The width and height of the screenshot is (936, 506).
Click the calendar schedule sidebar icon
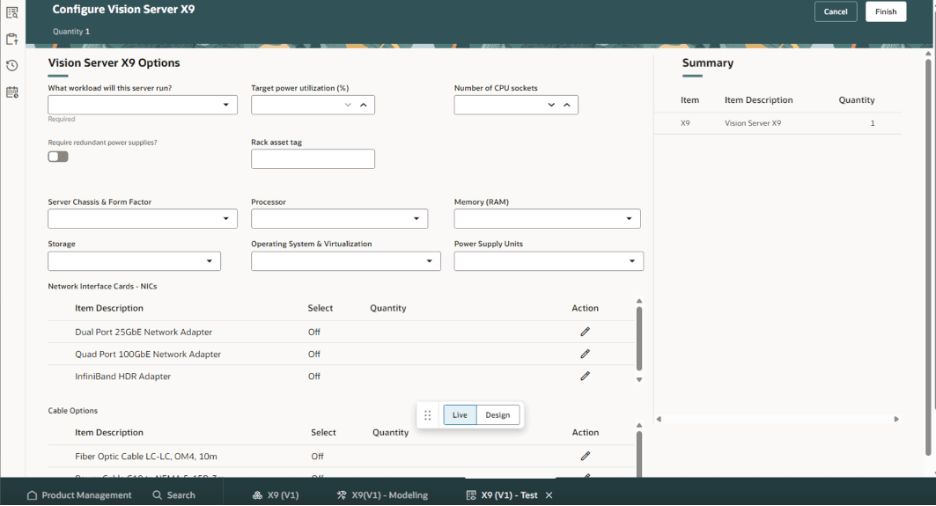pos(12,92)
